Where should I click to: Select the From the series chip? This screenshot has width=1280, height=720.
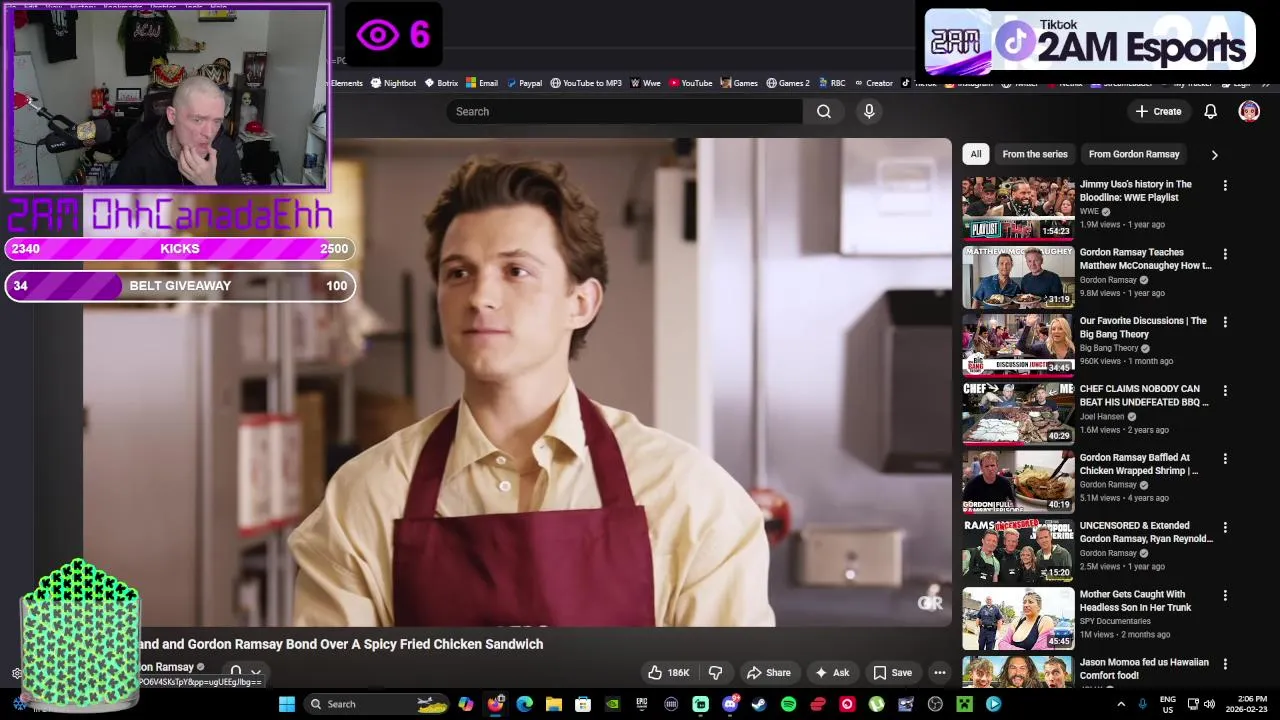(x=1035, y=154)
